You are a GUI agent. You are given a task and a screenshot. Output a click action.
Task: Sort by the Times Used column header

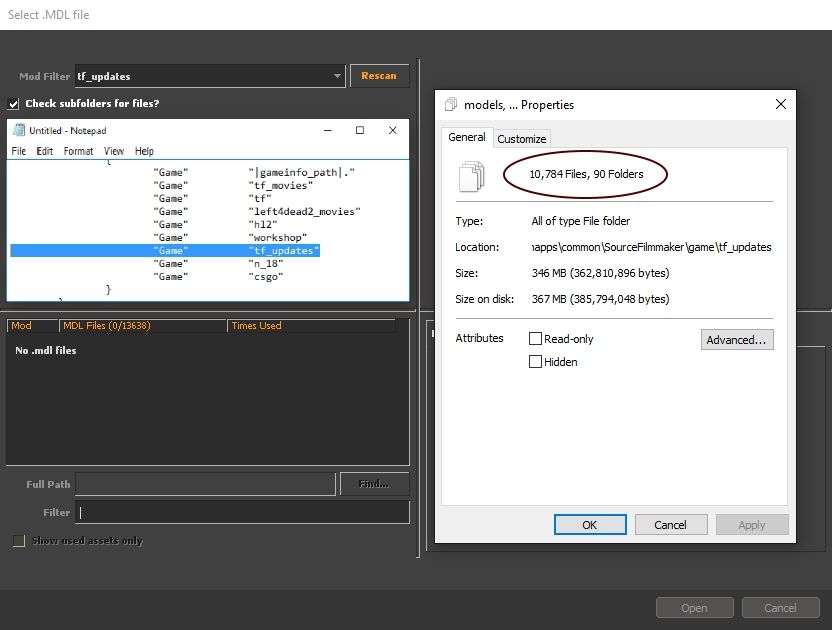tap(256, 326)
